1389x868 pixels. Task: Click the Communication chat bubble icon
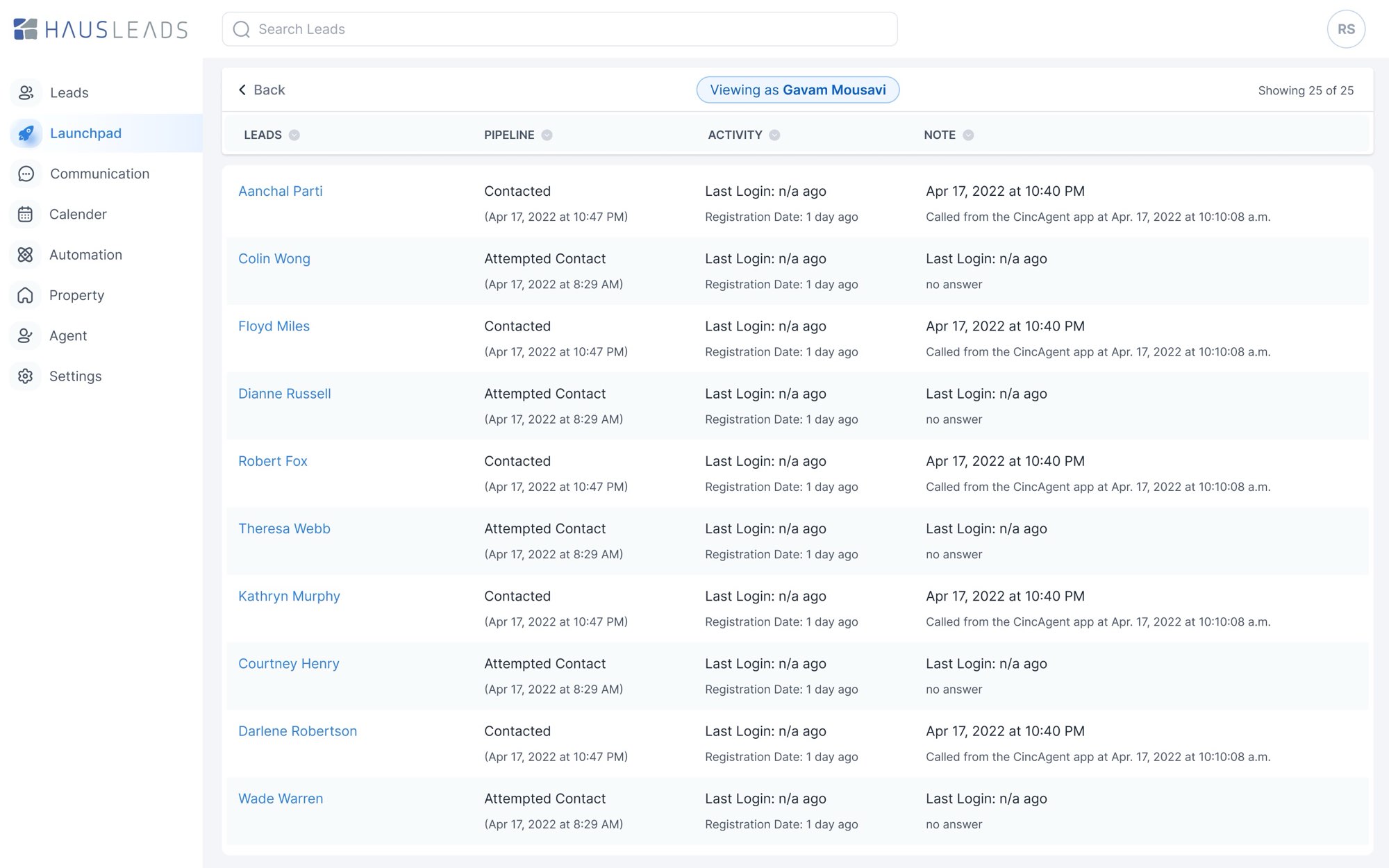(x=26, y=174)
